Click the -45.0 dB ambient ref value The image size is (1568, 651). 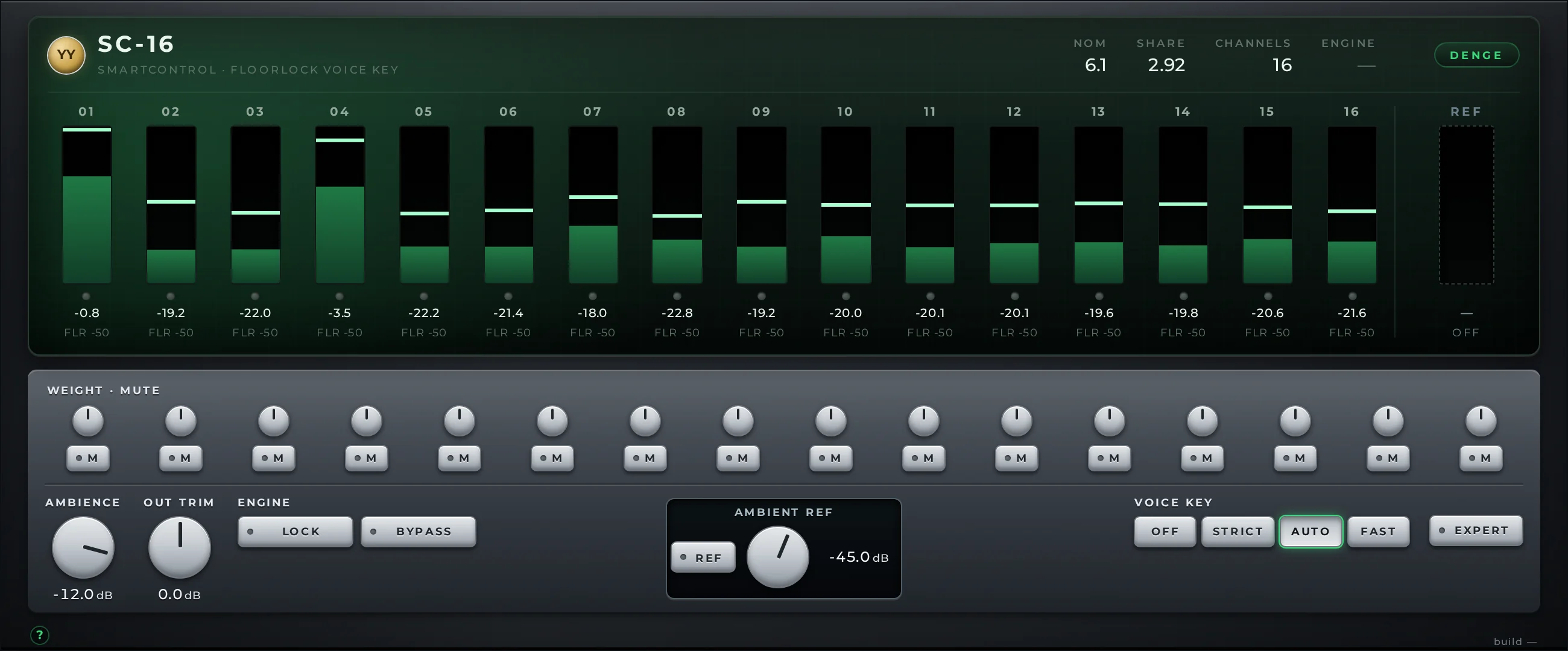pos(859,558)
